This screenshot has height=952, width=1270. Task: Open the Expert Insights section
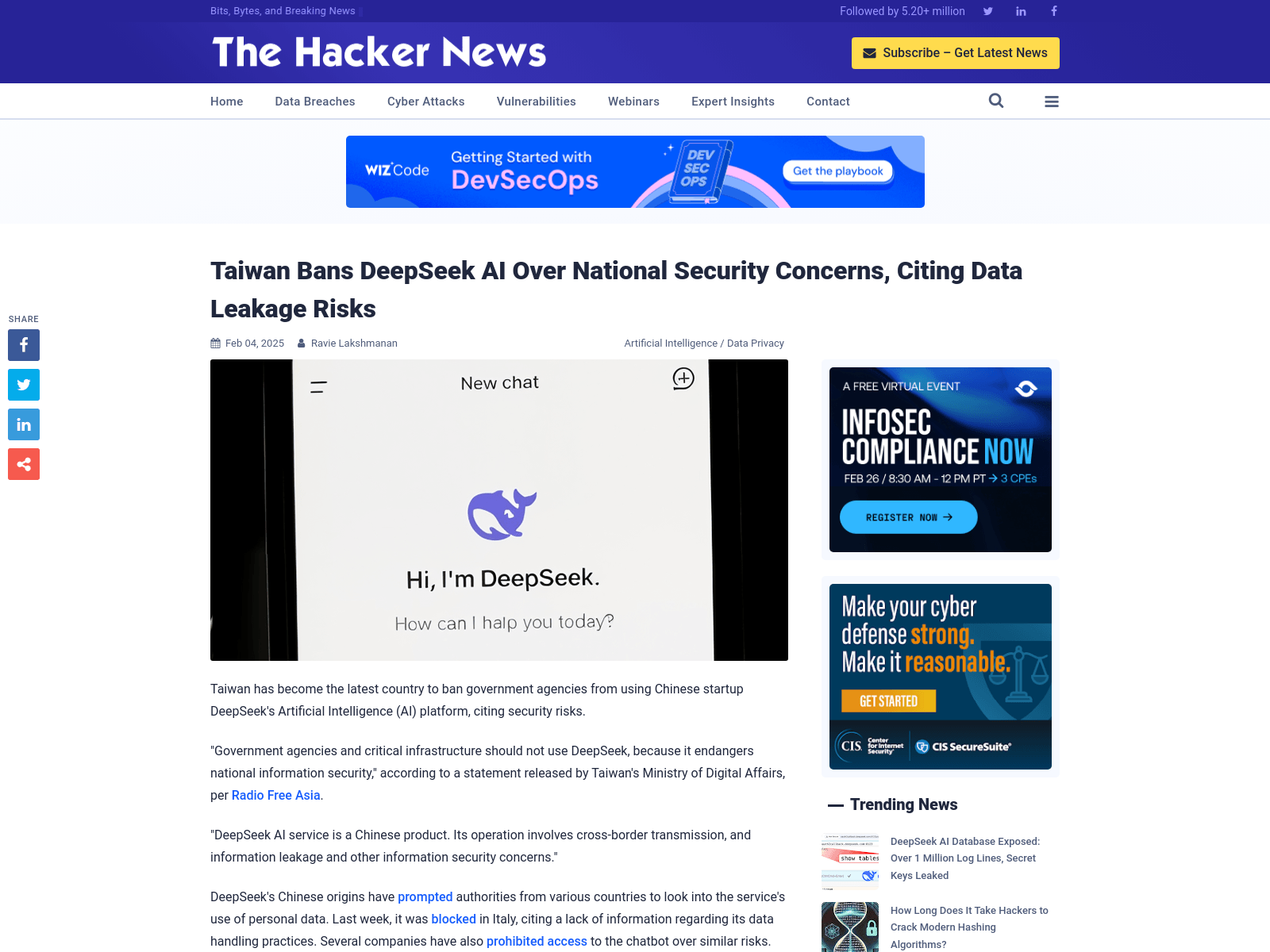click(733, 102)
